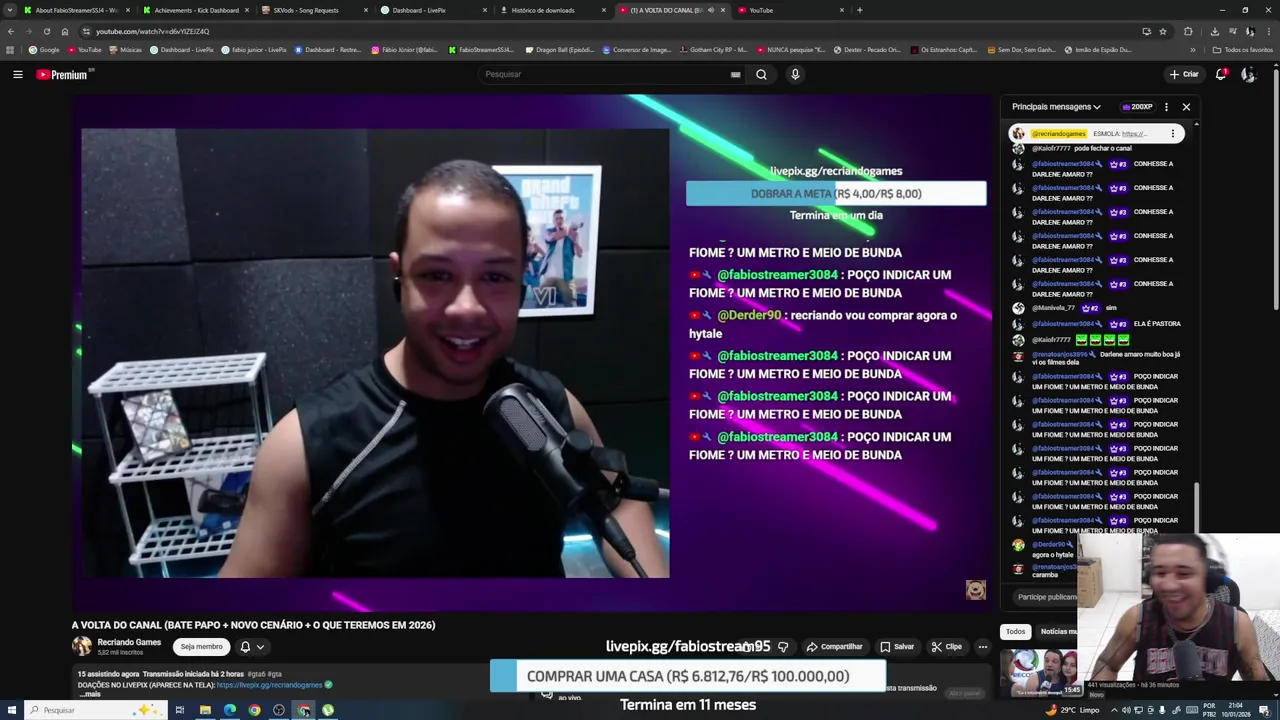
Task: Open the browser downloads icon
Action: coord(1214,31)
